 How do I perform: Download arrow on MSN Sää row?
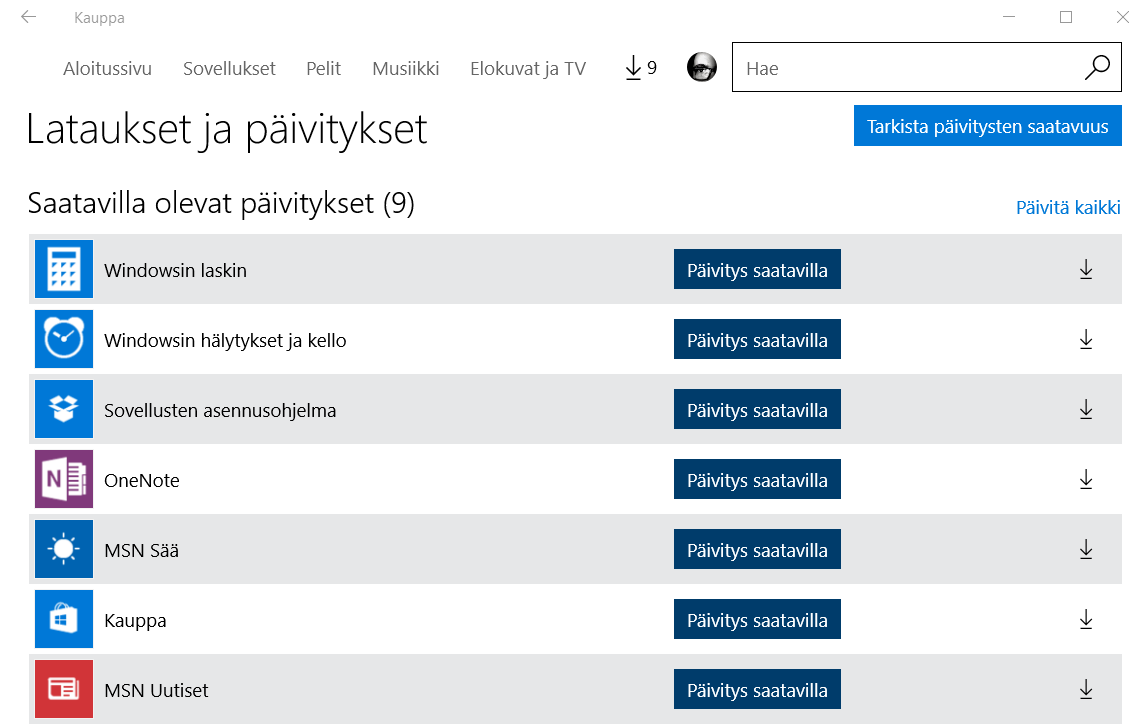[1086, 550]
